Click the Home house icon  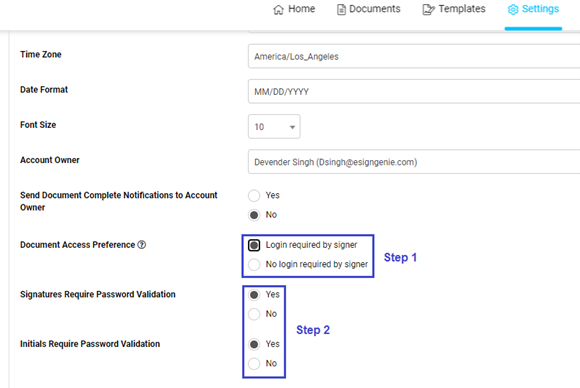point(278,9)
